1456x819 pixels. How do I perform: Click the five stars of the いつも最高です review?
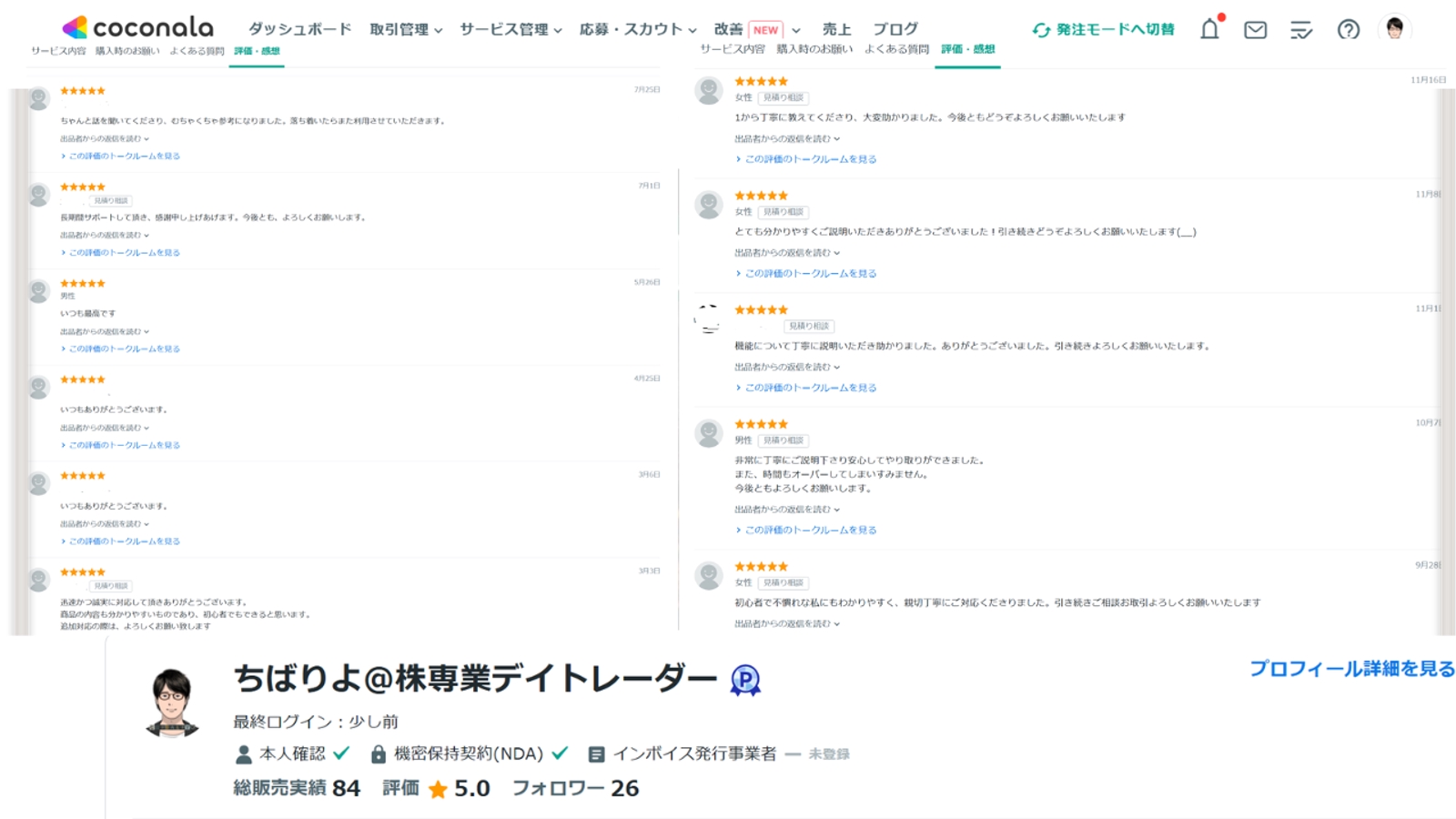(x=83, y=284)
